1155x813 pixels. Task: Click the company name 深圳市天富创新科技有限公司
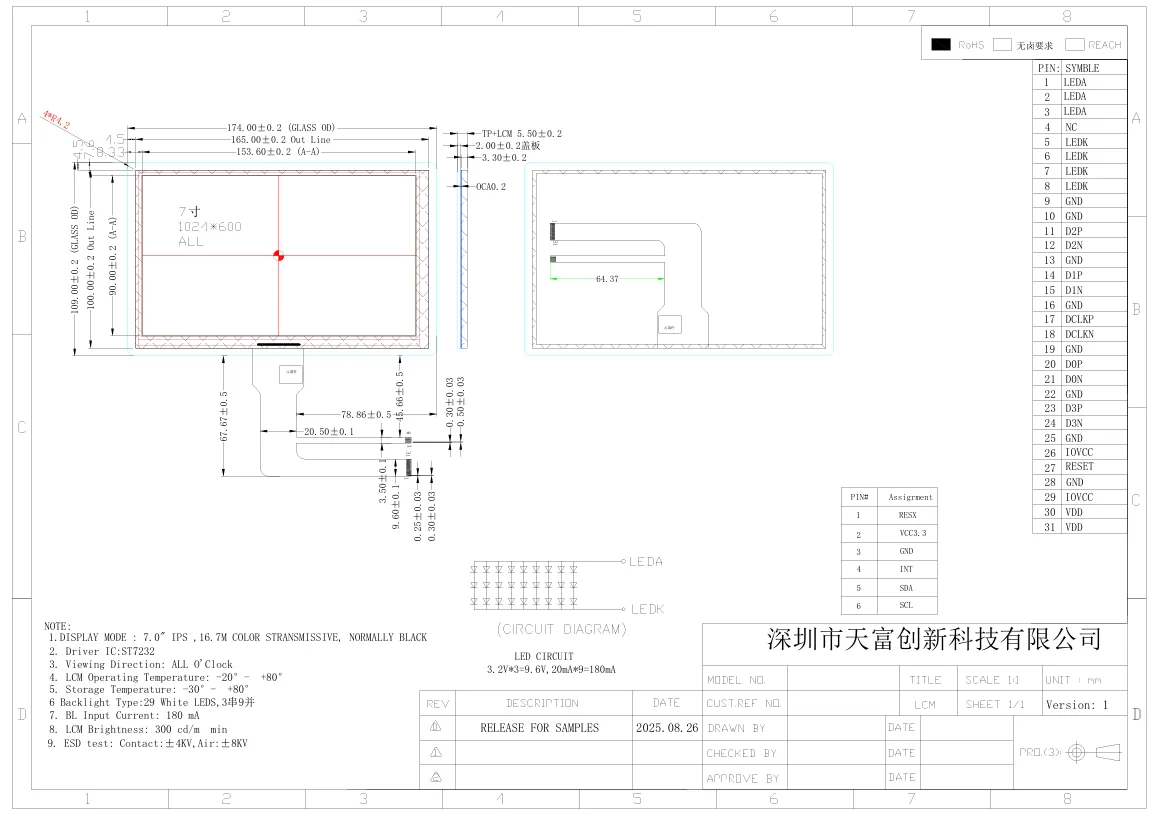tap(933, 638)
